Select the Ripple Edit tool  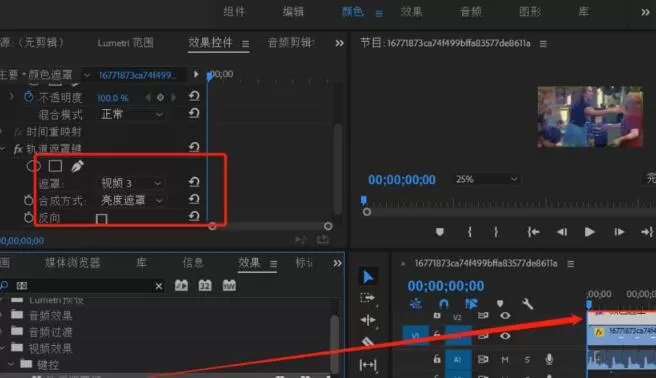[367, 320]
